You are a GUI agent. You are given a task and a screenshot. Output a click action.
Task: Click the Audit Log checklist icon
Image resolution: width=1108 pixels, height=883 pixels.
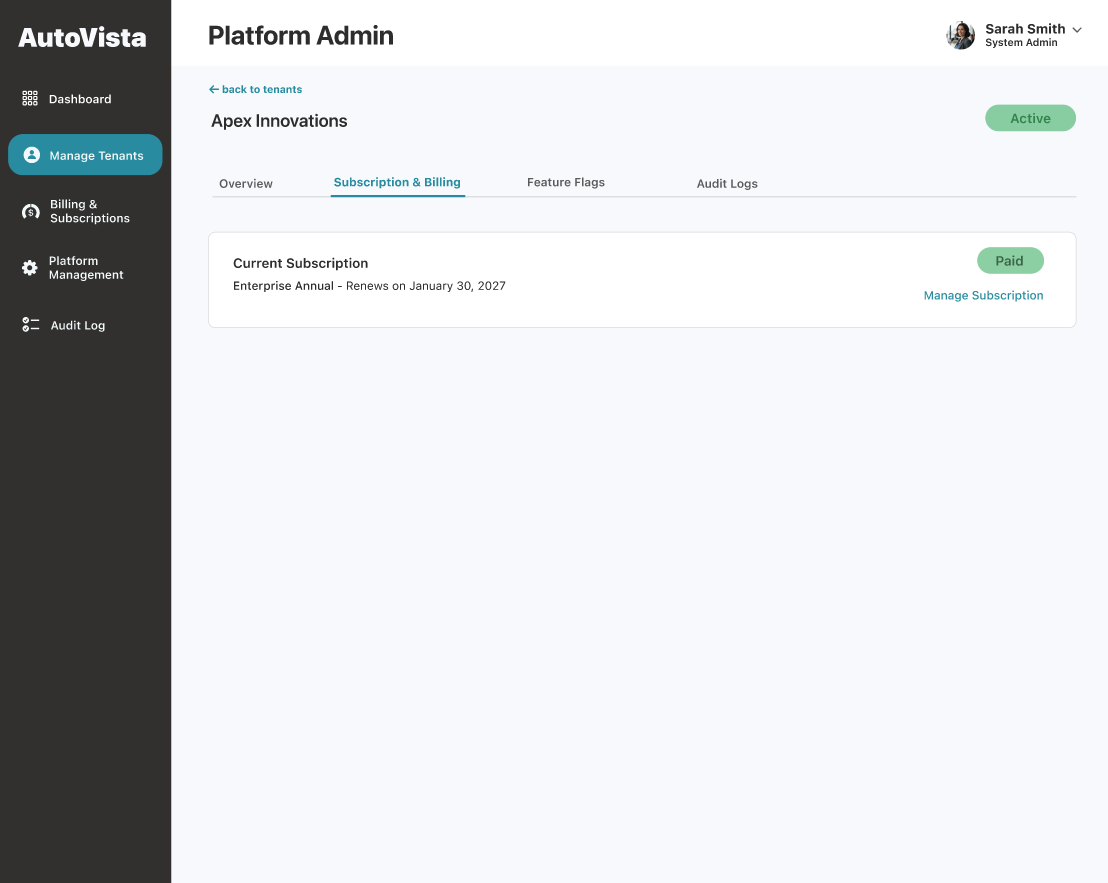31,325
